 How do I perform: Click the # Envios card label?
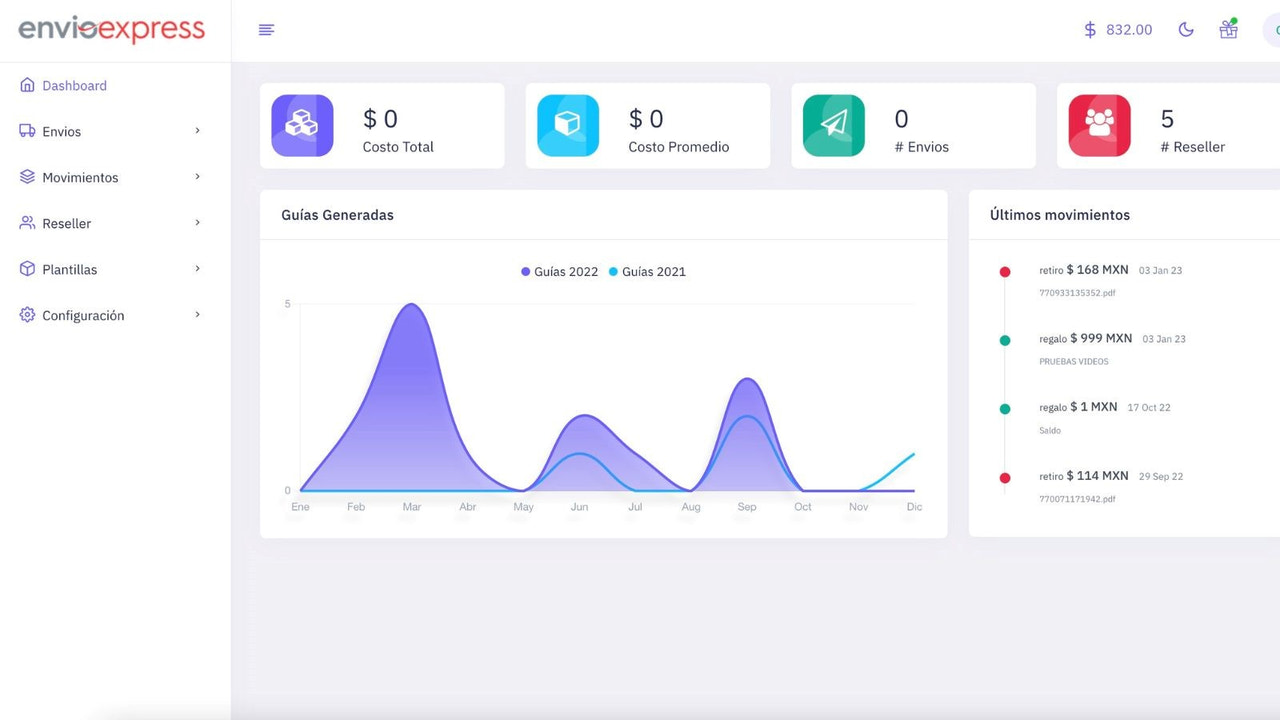point(922,147)
